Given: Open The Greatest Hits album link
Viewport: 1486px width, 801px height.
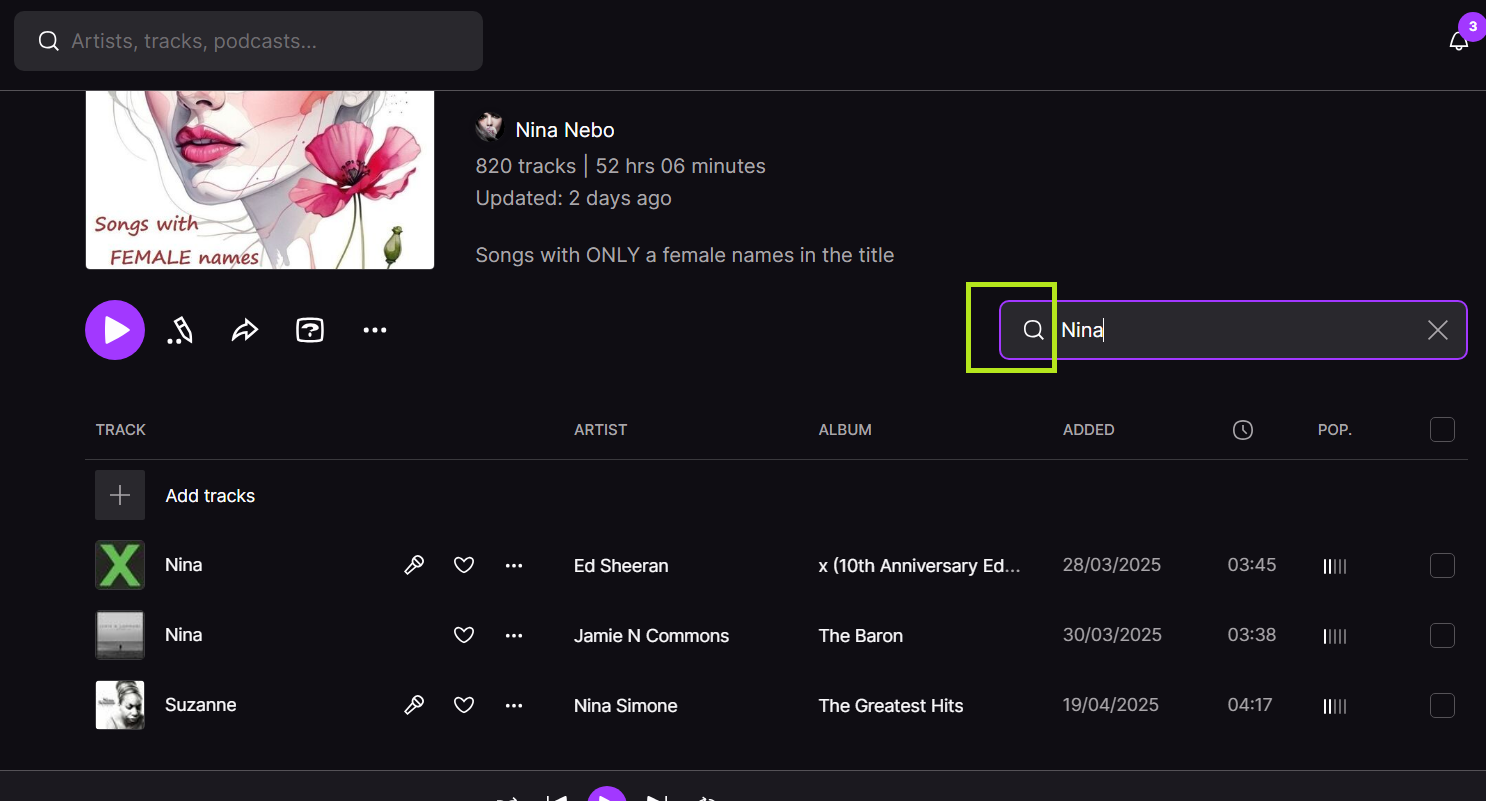Looking at the screenshot, I should click(x=891, y=706).
